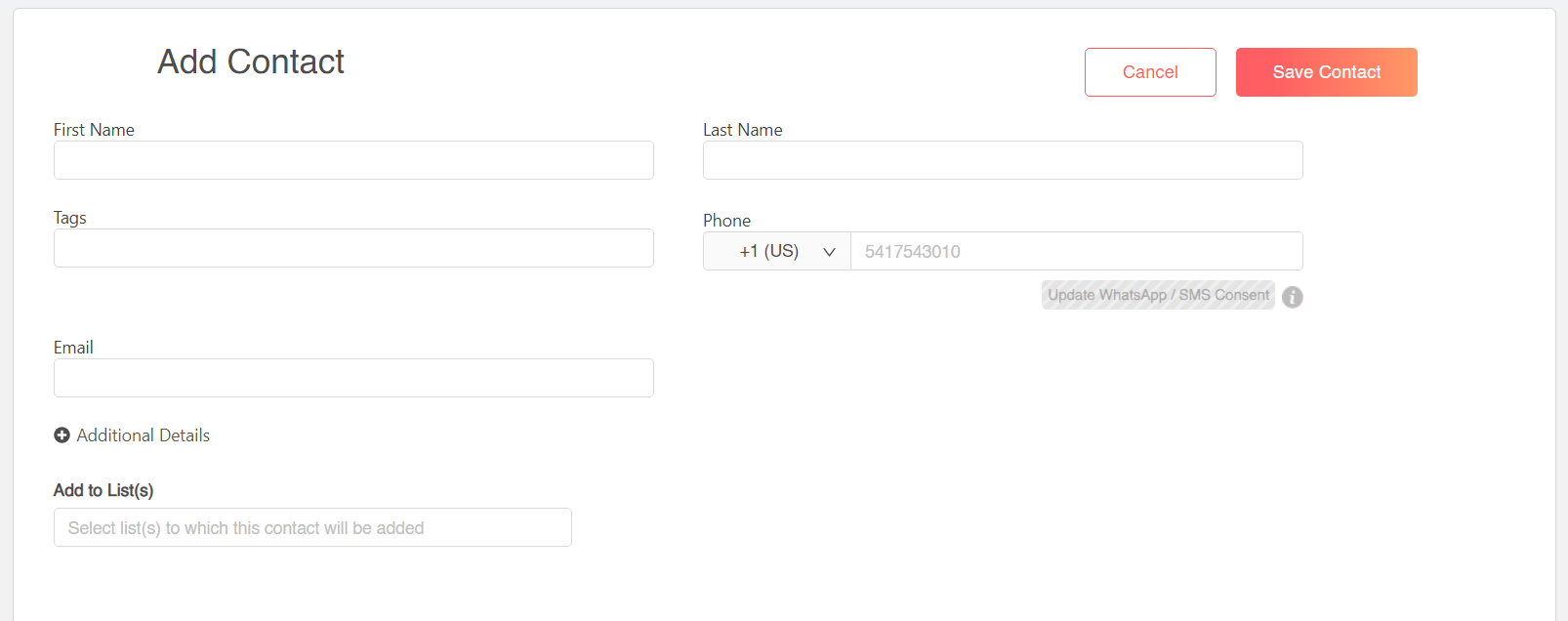
Task: Click the info icon next to consent button
Action: (1292, 296)
